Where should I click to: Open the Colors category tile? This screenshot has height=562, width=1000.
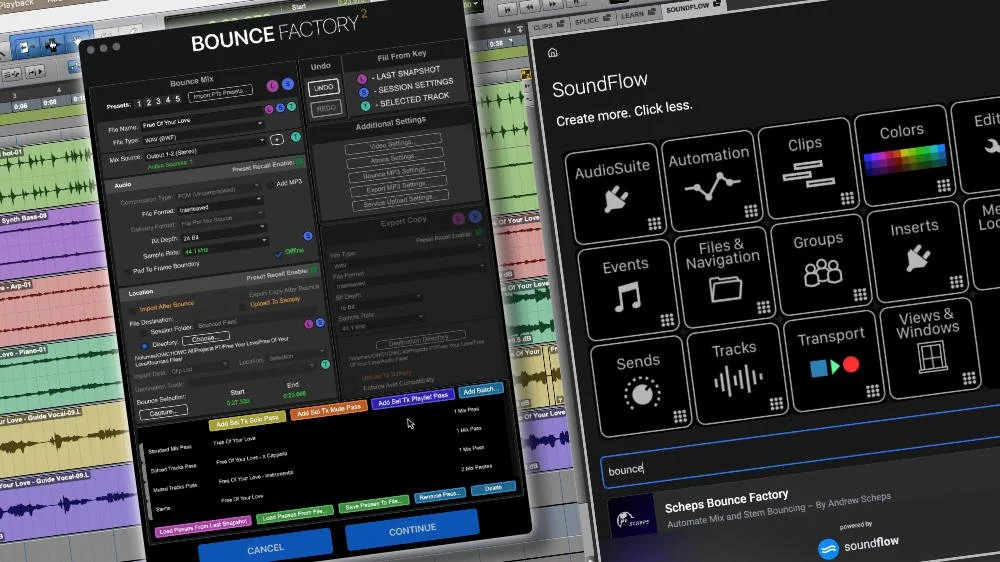904,155
